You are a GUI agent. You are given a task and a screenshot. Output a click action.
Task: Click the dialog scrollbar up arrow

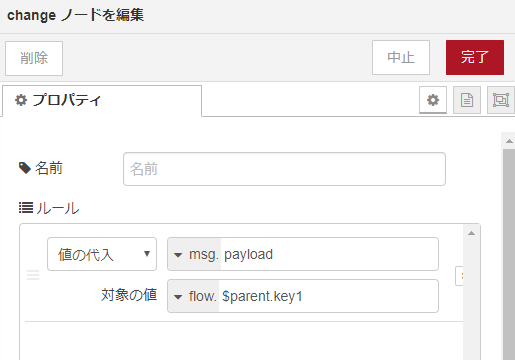coord(509,141)
